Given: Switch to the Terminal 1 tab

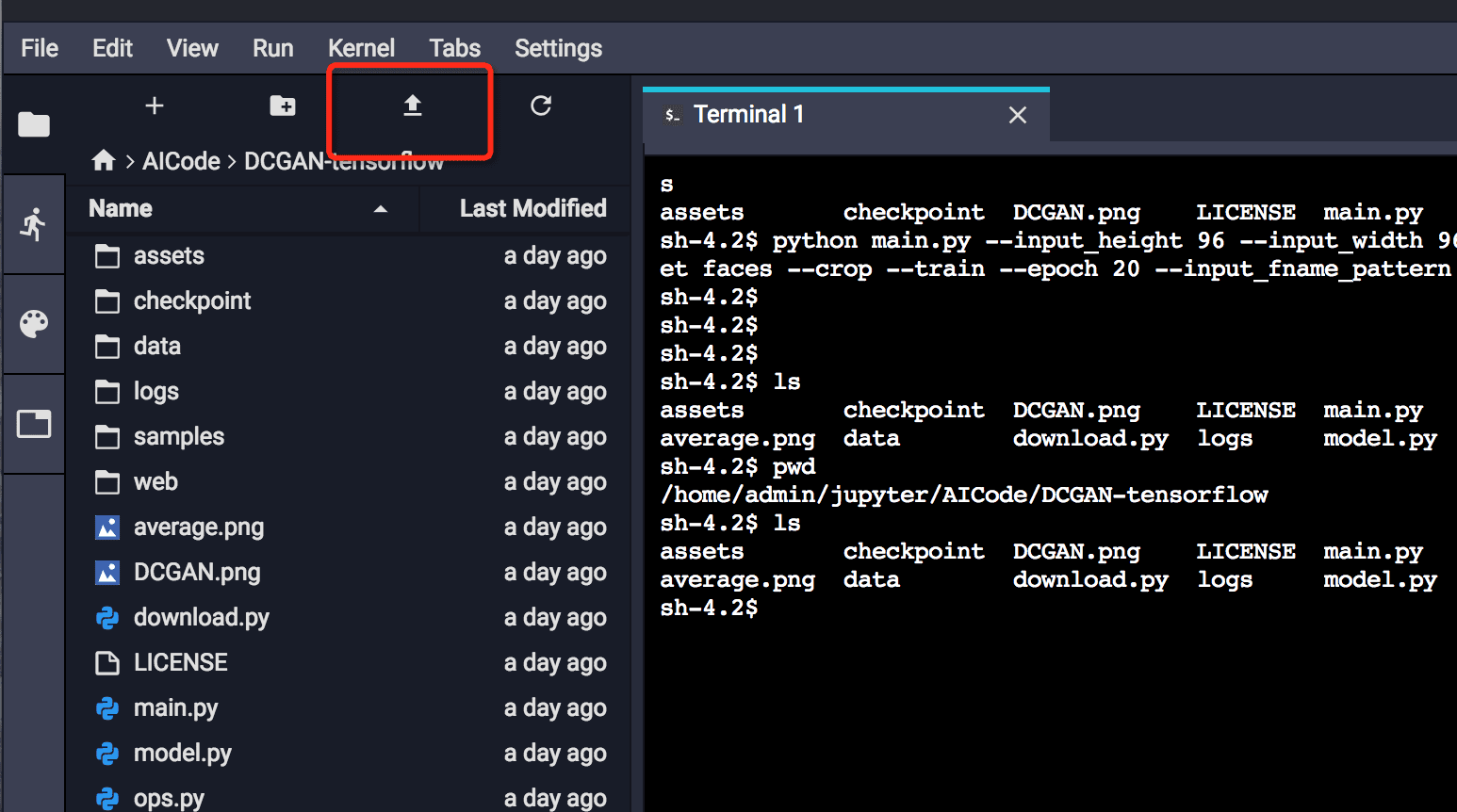Looking at the screenshot, I should (x=748, y=115).
